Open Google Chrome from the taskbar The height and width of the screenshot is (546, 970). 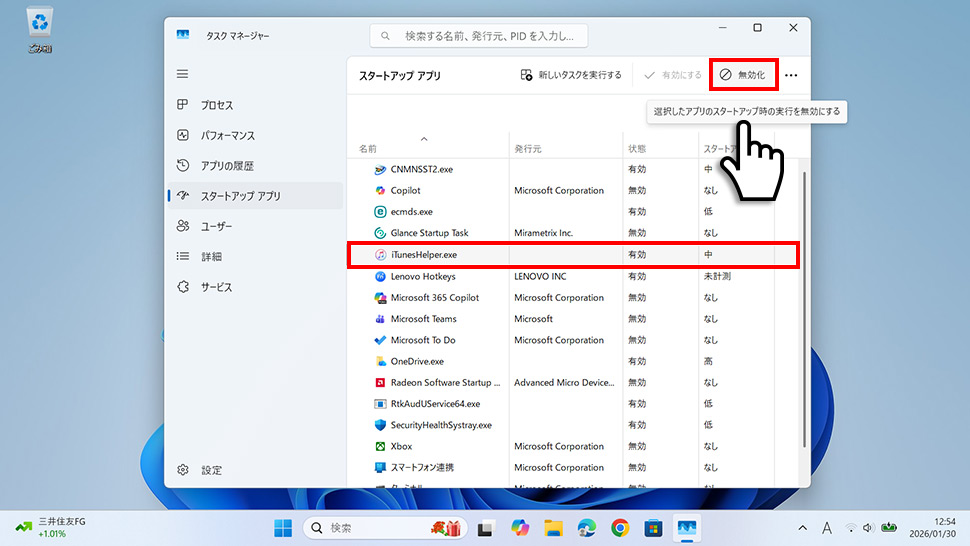click(x=620, y=527)
